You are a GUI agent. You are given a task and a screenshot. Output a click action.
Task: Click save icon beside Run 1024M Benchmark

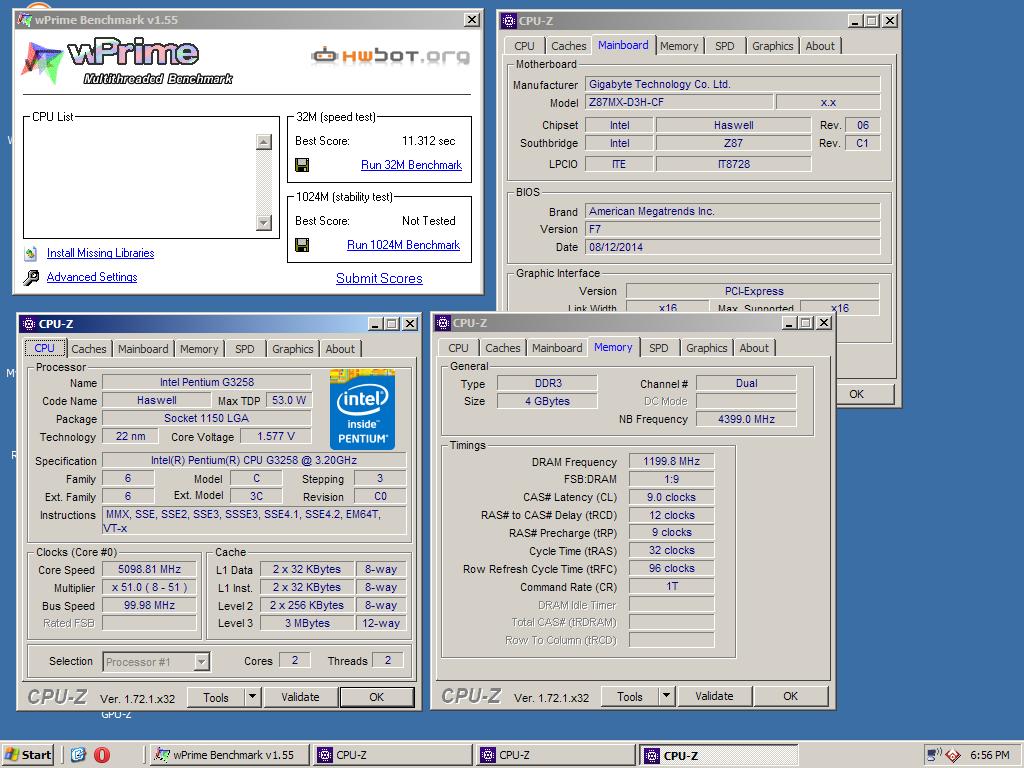(302, 245)
